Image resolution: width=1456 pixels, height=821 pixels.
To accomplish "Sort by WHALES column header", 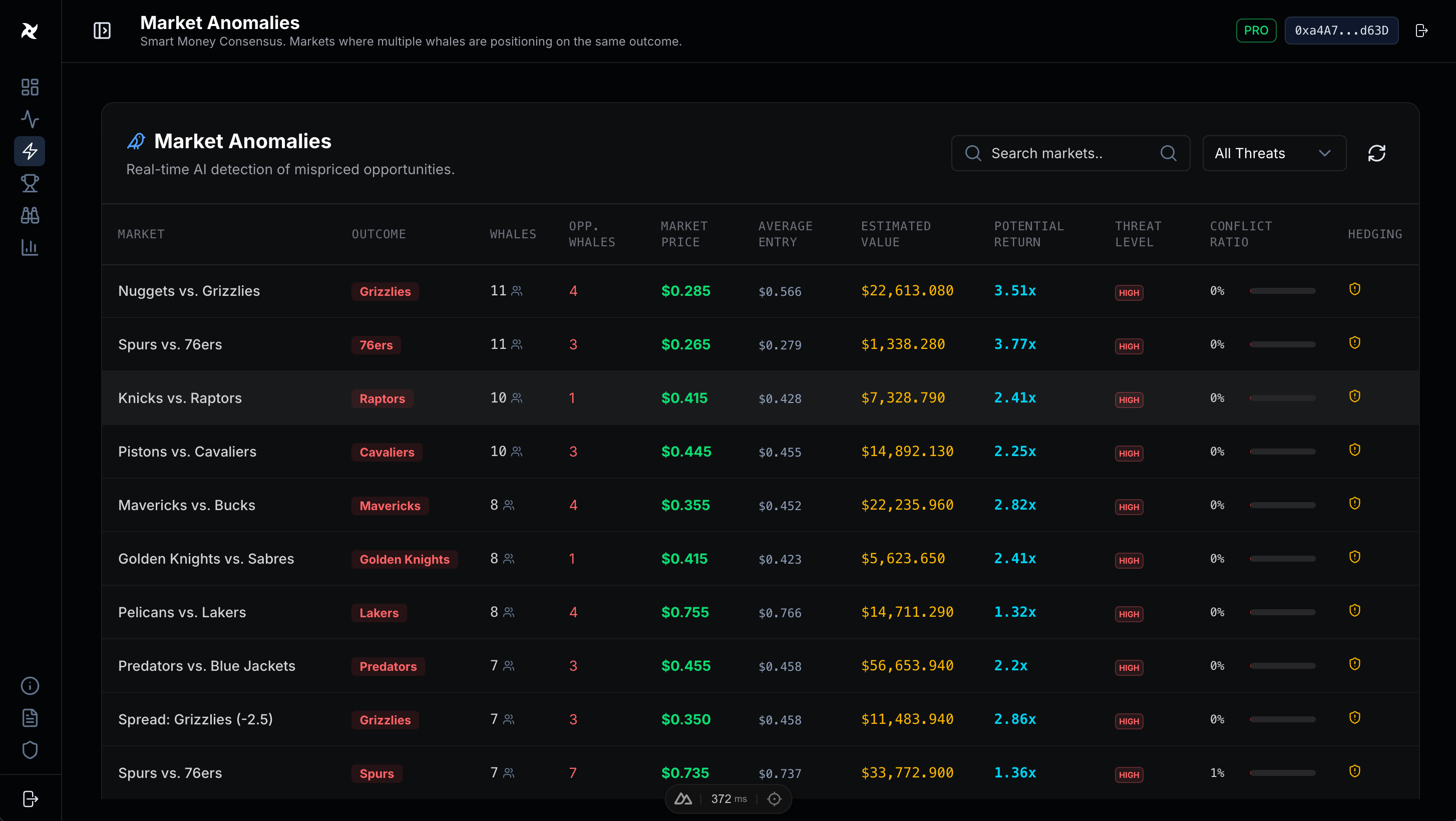I will coord(513,234).
